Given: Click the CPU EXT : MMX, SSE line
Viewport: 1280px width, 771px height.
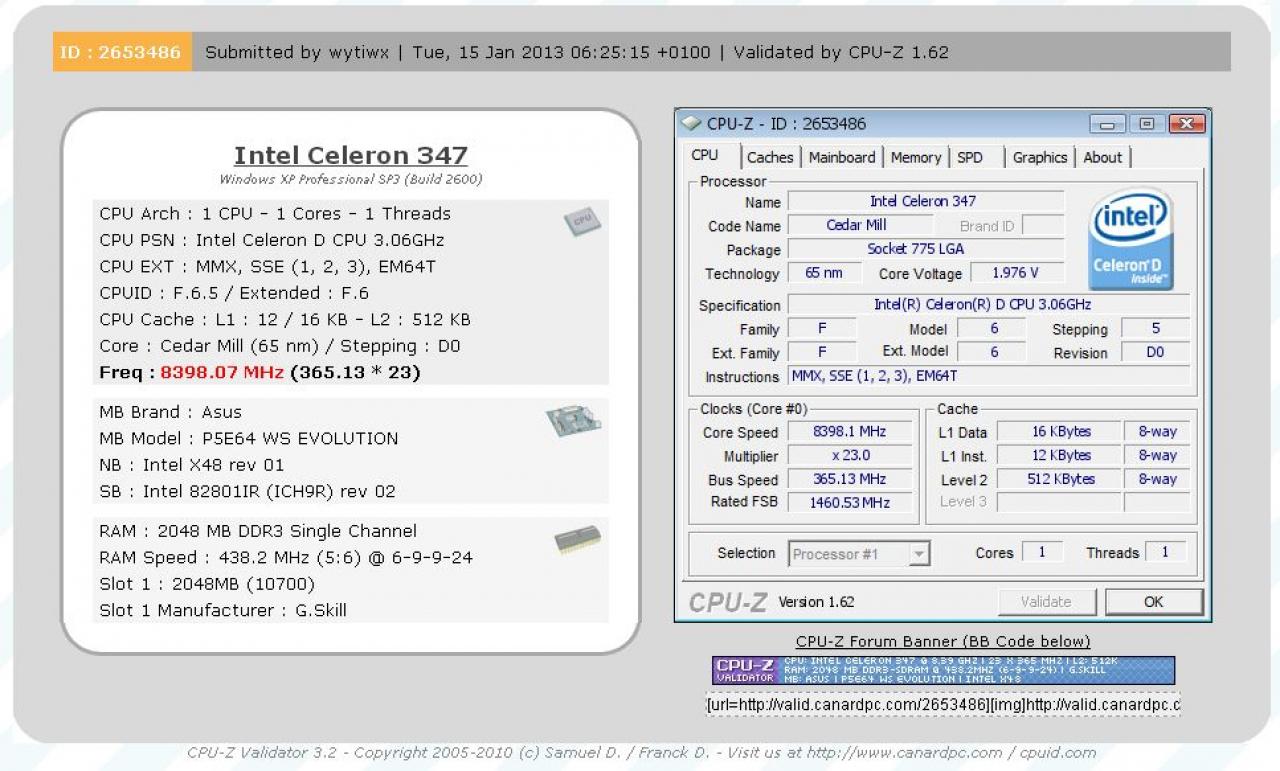Looking at the screenshot, I should coord(268,267).
